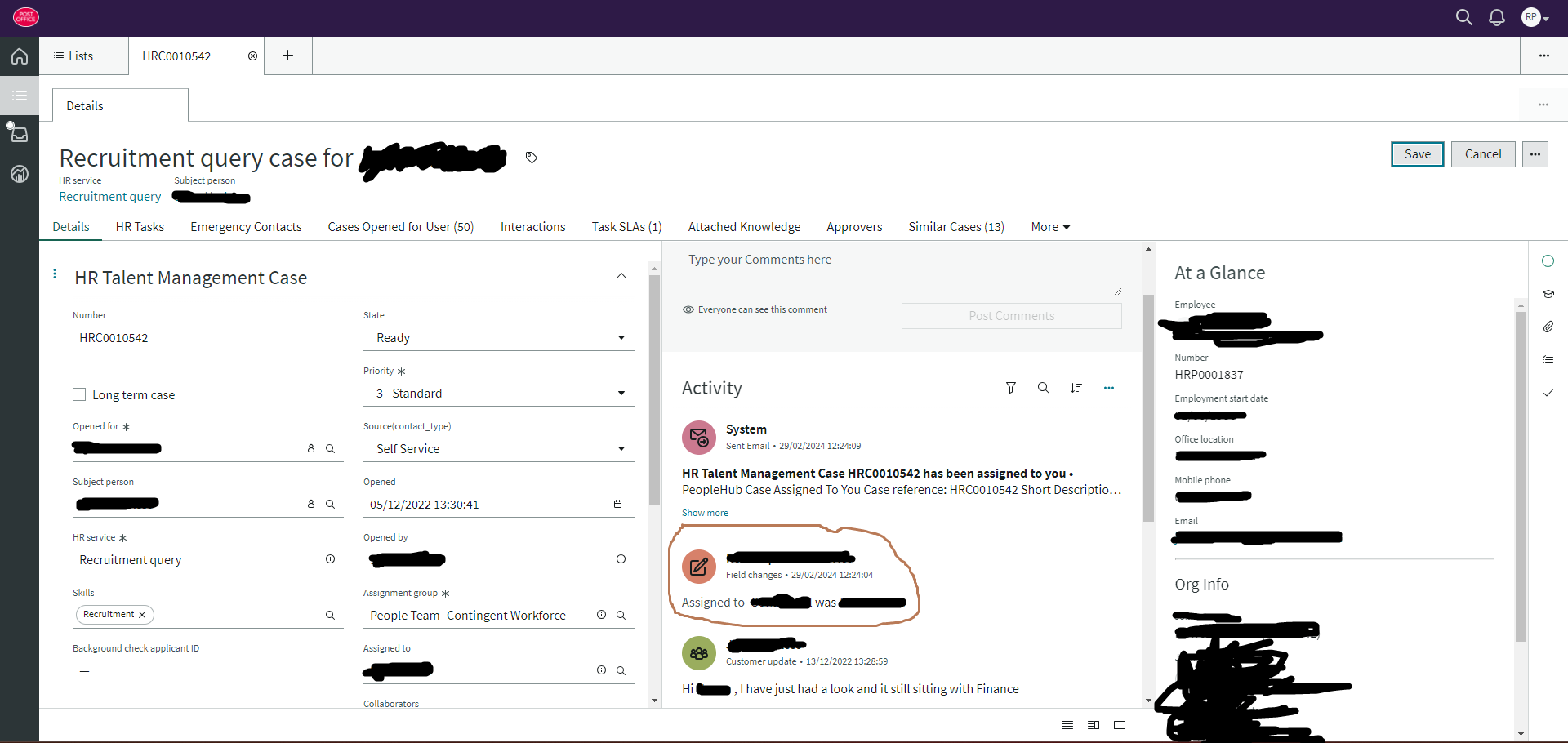The width and height of the screenshot is (1568, 743).
Task: Open the State dropdown showing Ready
Action: pos(621,337)
